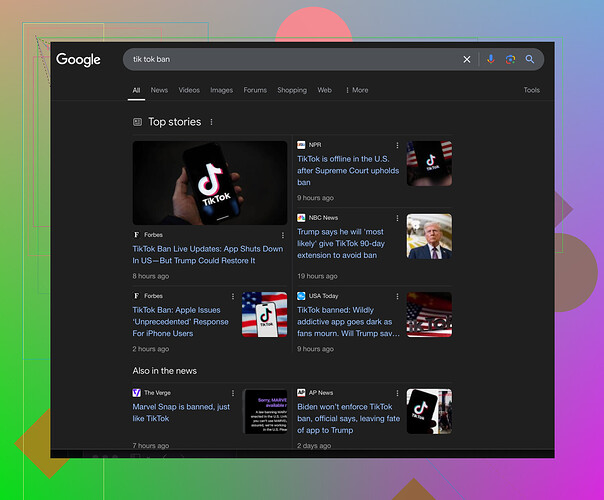Viewport: 604px width, 500px height.
Task: Click Forbes logo above Live Updates headline
Action: pos(136,235)
